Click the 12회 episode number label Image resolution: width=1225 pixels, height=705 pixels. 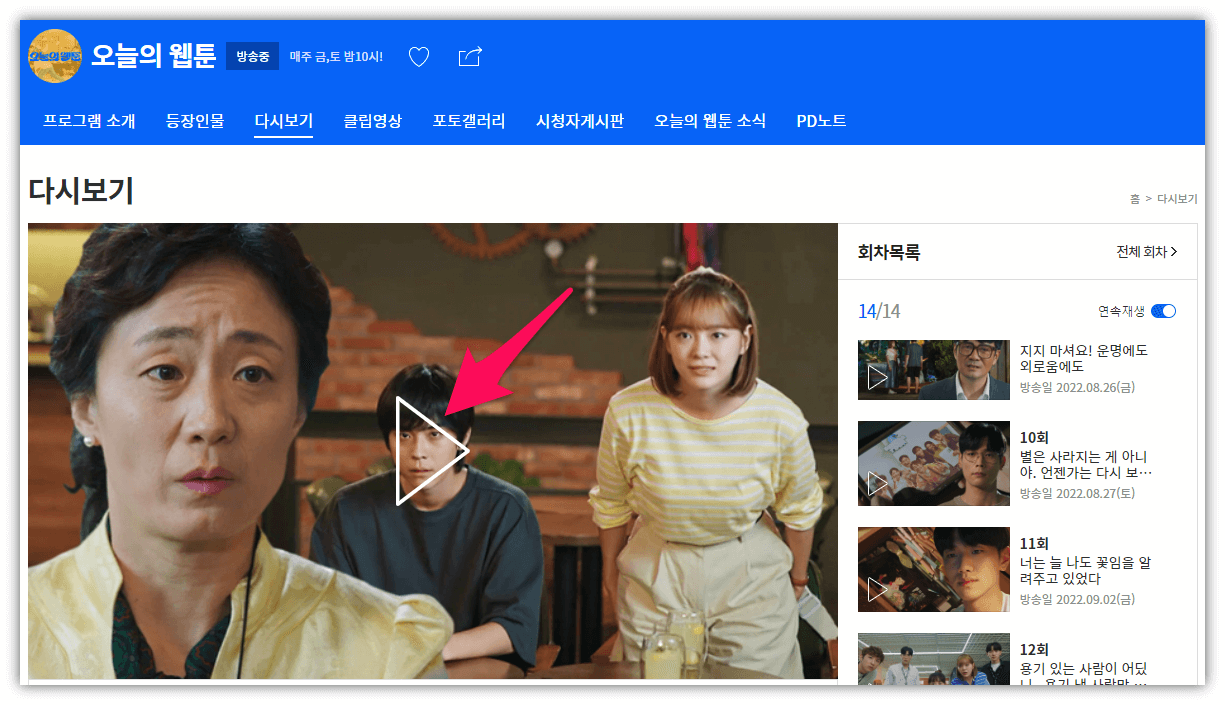tap(1034, 649)
